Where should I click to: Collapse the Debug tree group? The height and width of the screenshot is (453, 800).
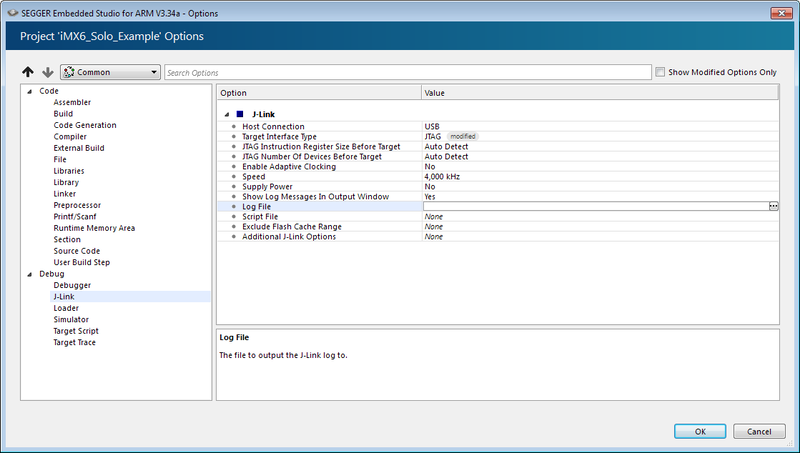click(x=29, y=274)
